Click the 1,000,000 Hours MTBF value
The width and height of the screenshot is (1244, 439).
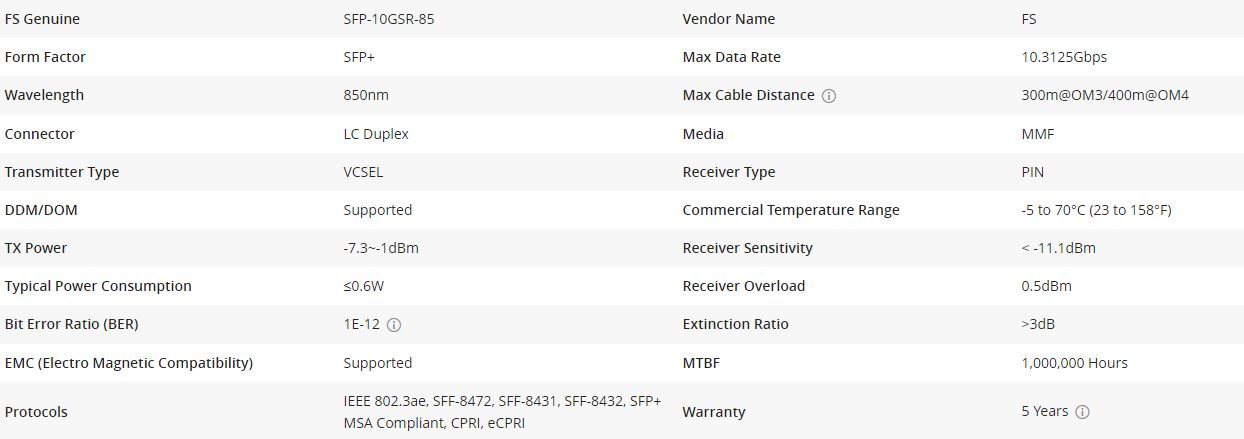click(1074, 363)
